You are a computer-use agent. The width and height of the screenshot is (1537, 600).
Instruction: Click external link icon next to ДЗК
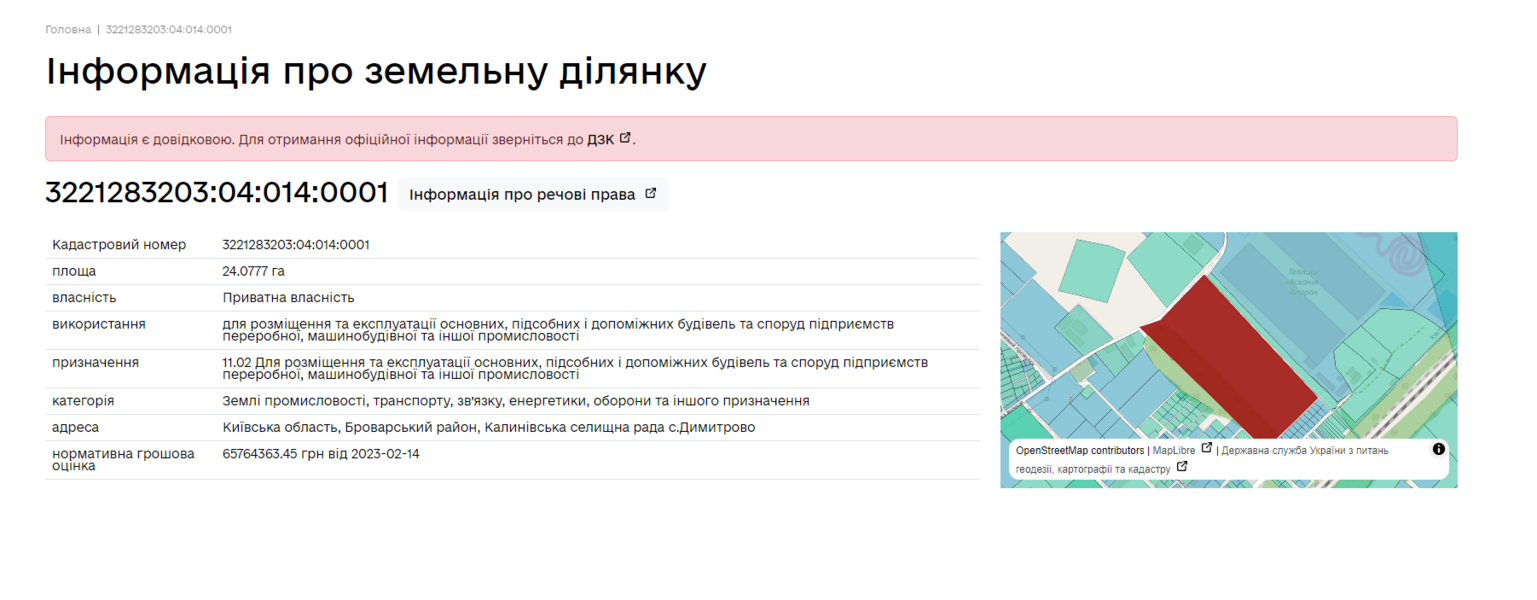[625, 138]
